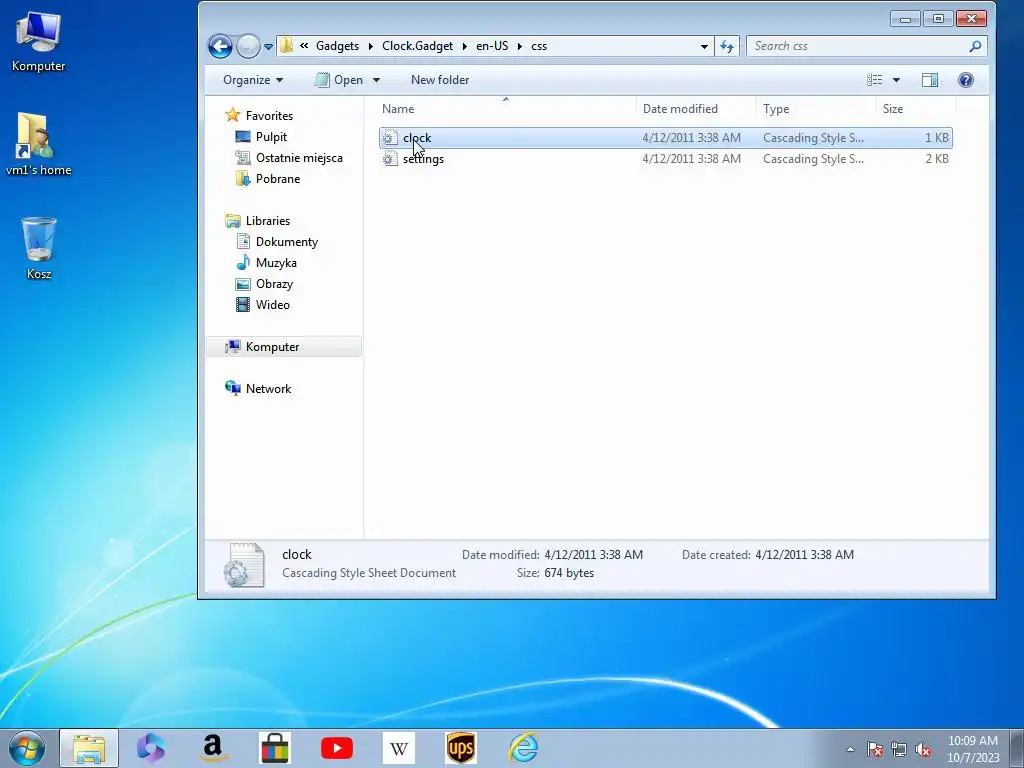Expand the arrow after en-US in address bar
This screenshot has width=1024, height=768.
tap(520, 46)
